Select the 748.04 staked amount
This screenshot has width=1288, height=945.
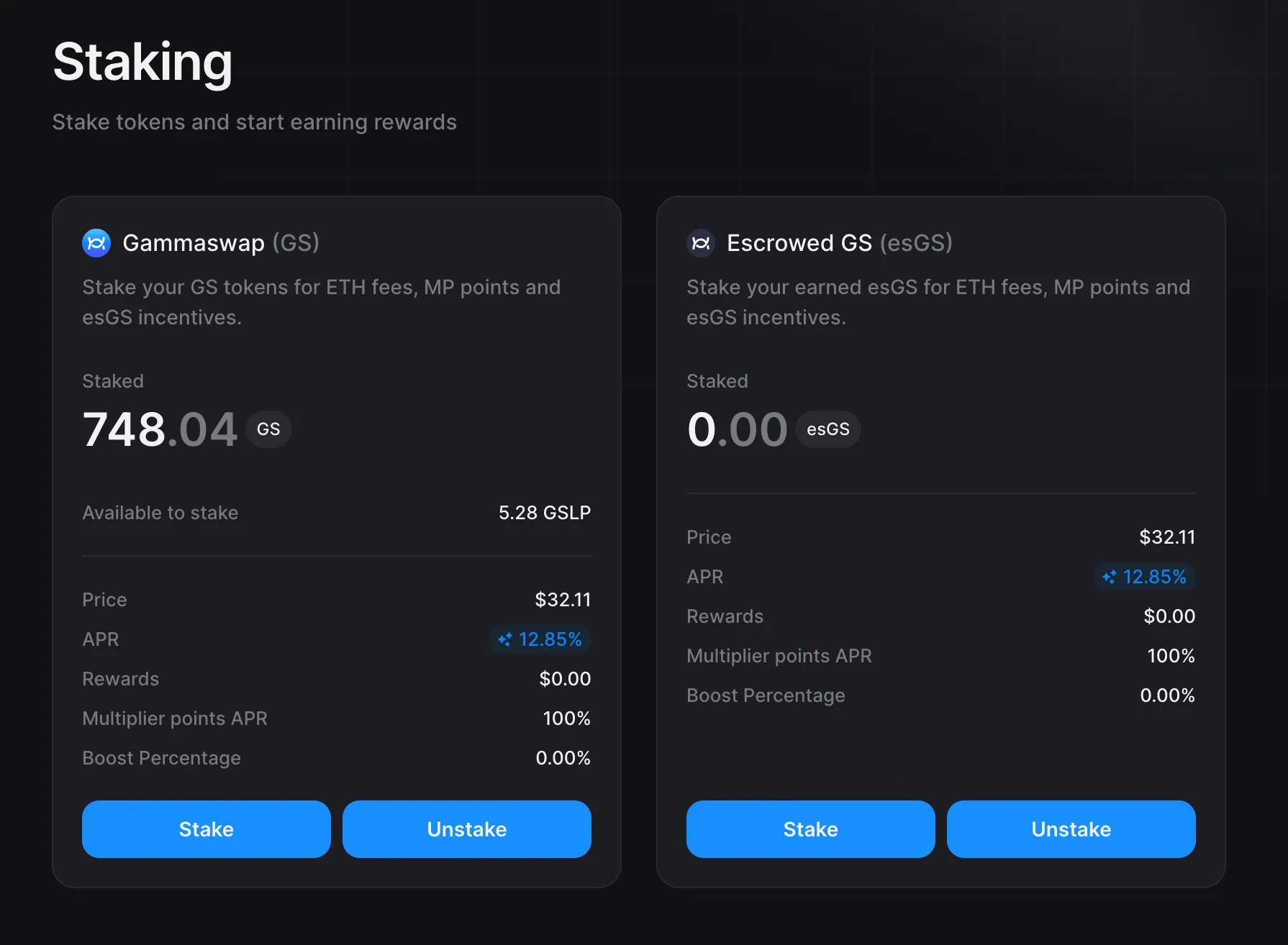160,429
